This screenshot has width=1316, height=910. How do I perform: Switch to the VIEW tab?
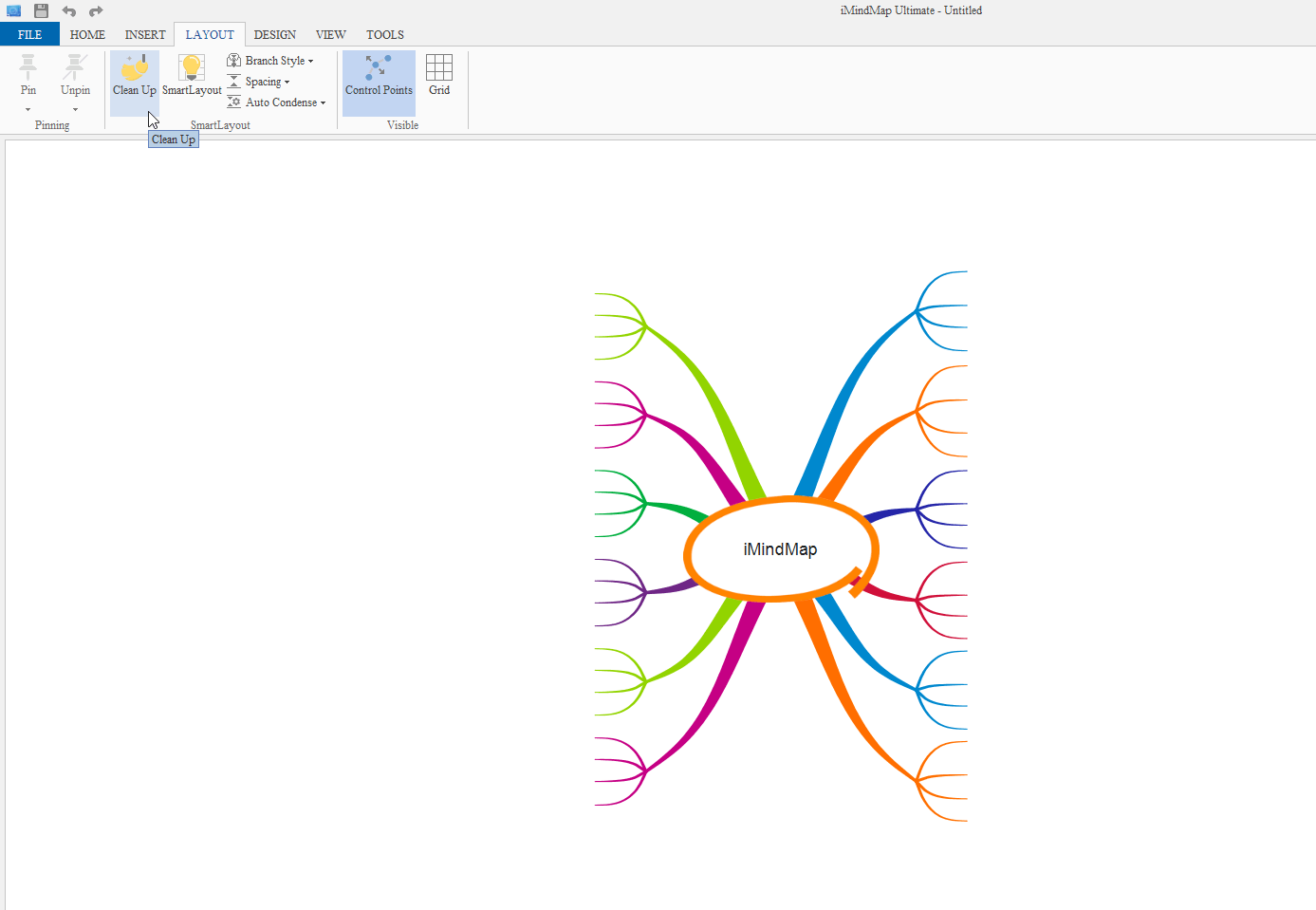click(330, 34)
